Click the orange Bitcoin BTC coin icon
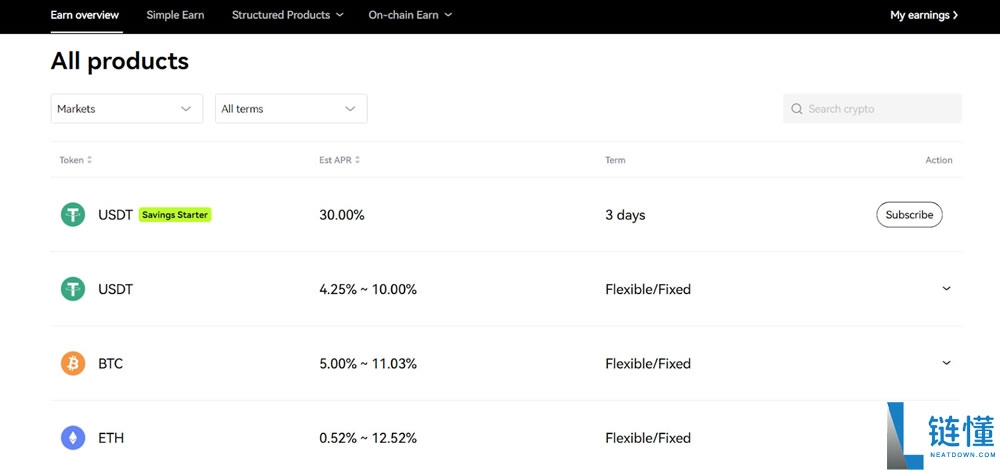The width and height of the screenshot is (1000, 471). pyautogui.click(x=73, y=364)
